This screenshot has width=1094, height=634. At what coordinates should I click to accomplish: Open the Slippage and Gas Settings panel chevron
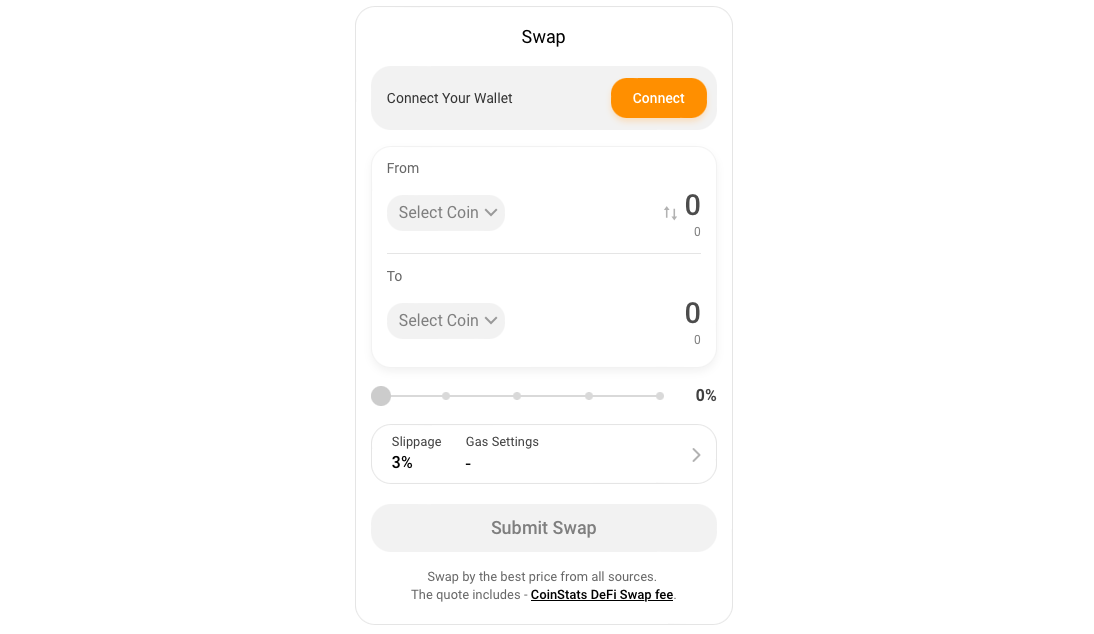696,454
